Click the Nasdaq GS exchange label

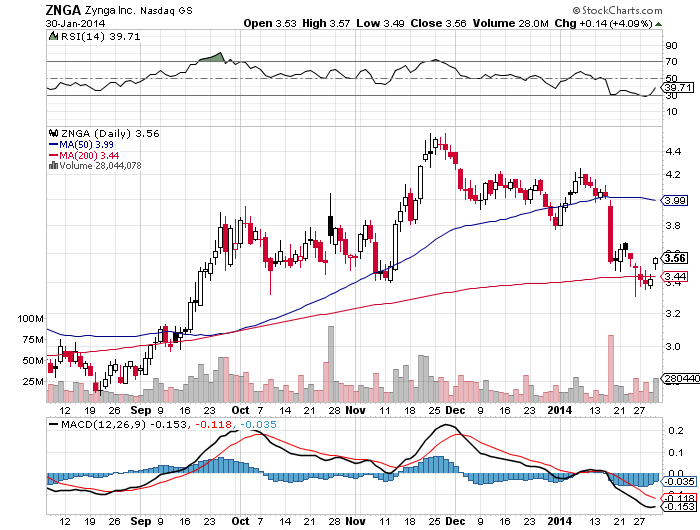click(x=167, y=11)
